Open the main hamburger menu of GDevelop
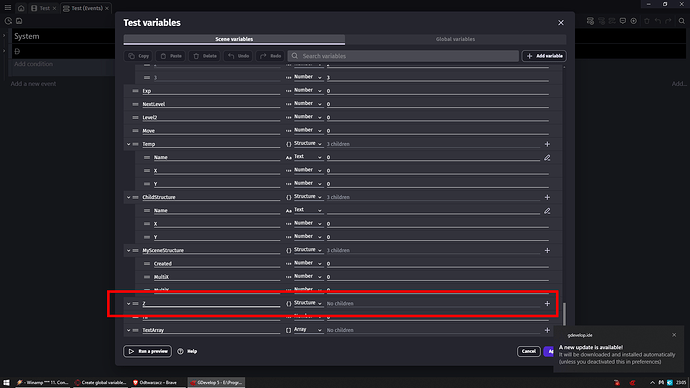This screenshot has width=690, height=388. click(8, 7)
